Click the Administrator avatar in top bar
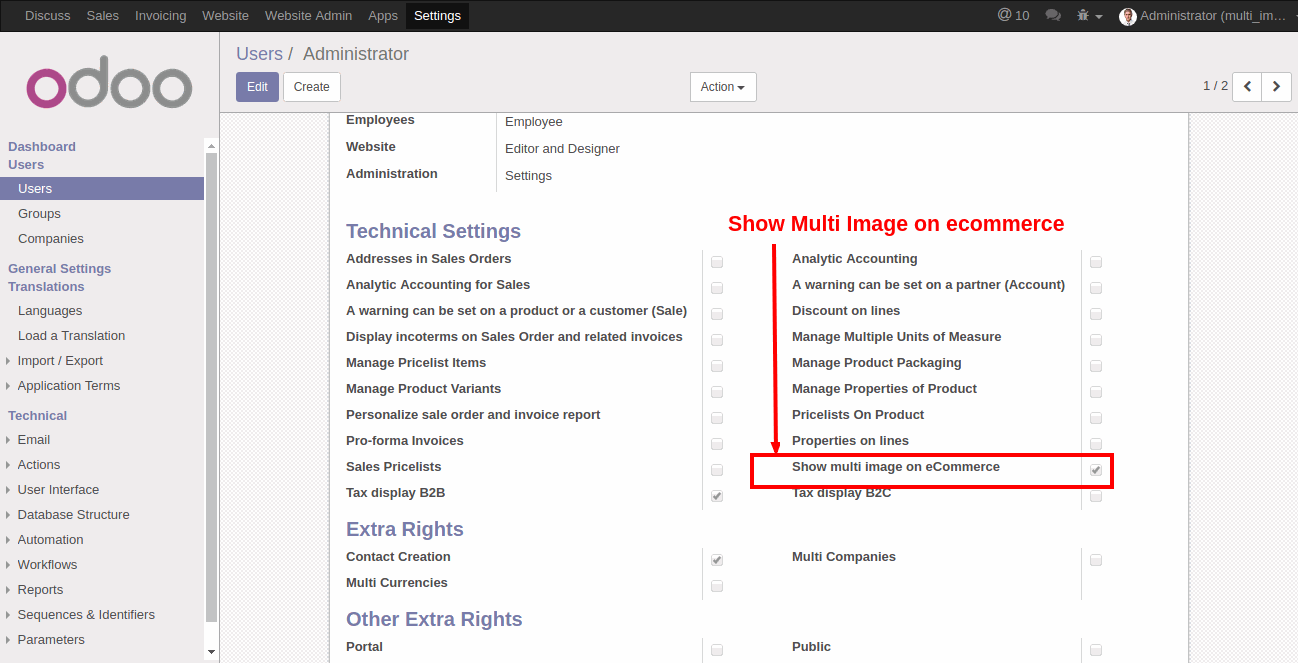1298x663 pixels. pos(1128,16)
